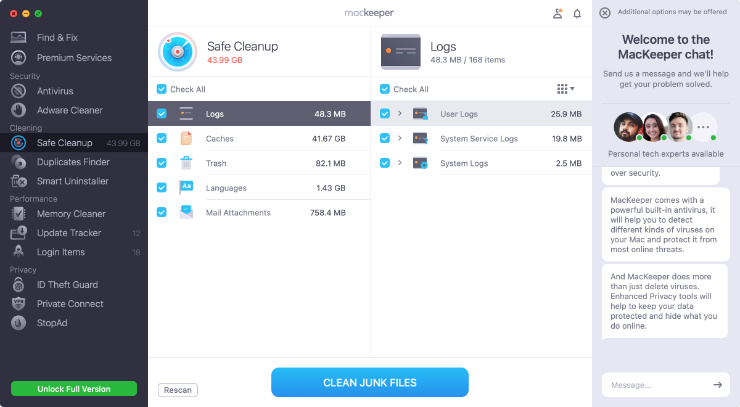
Task: Open Duplicates Finder icon
Action: [x=18, y=162]
